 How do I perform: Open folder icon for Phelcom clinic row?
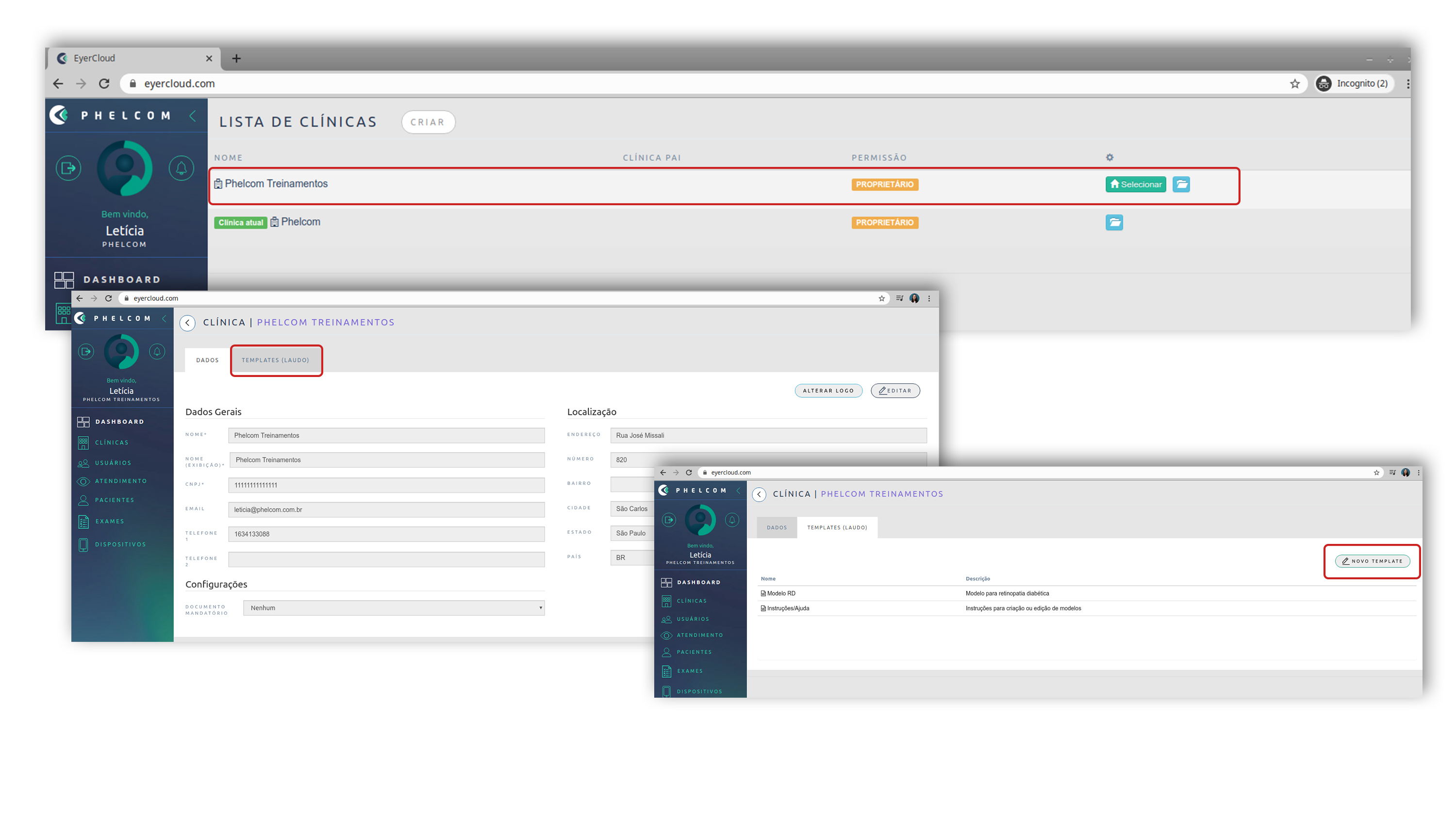1114,222
